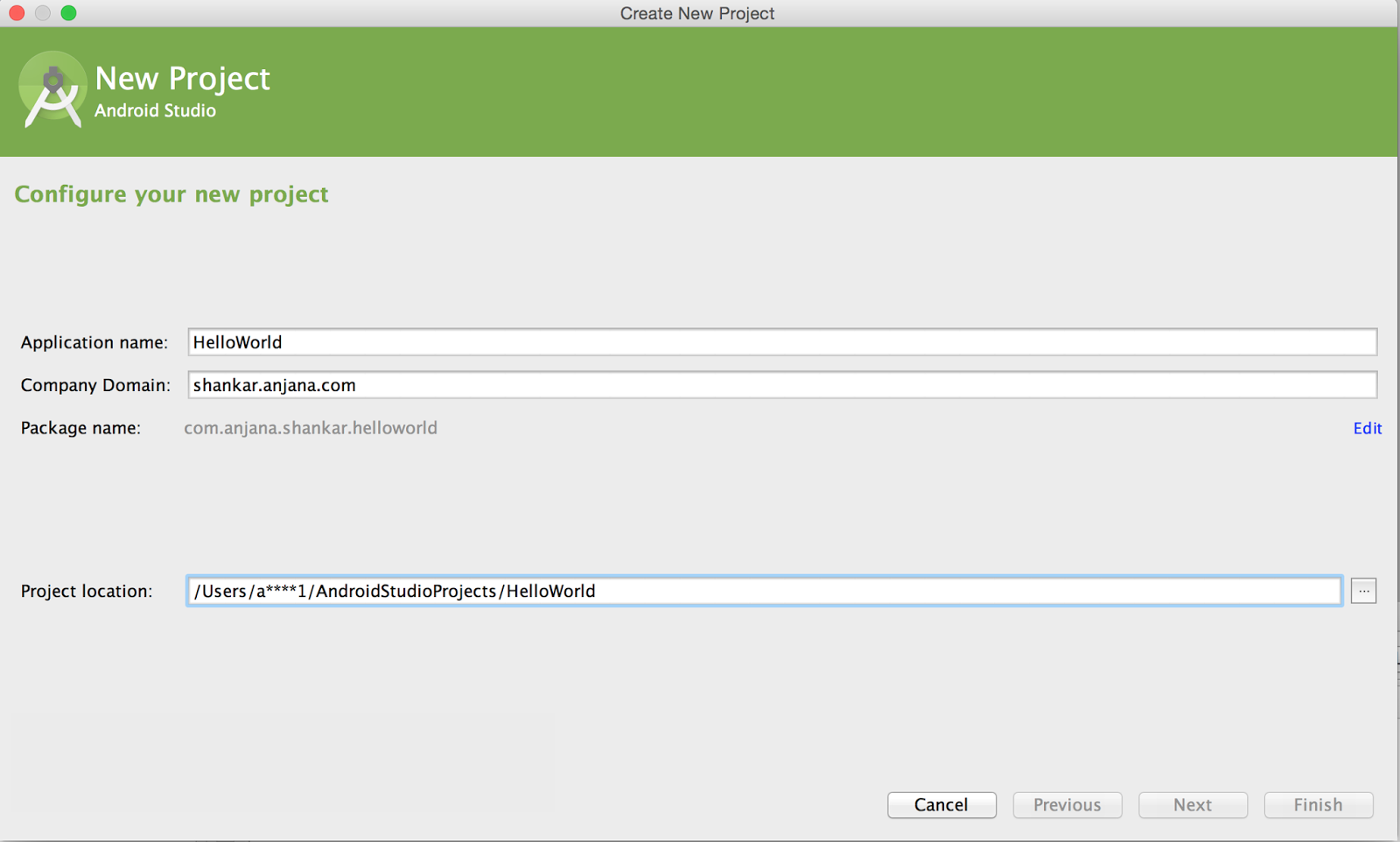Click the 'Create New Project' window title
The image size is (1400, 842).
(696, 13)
